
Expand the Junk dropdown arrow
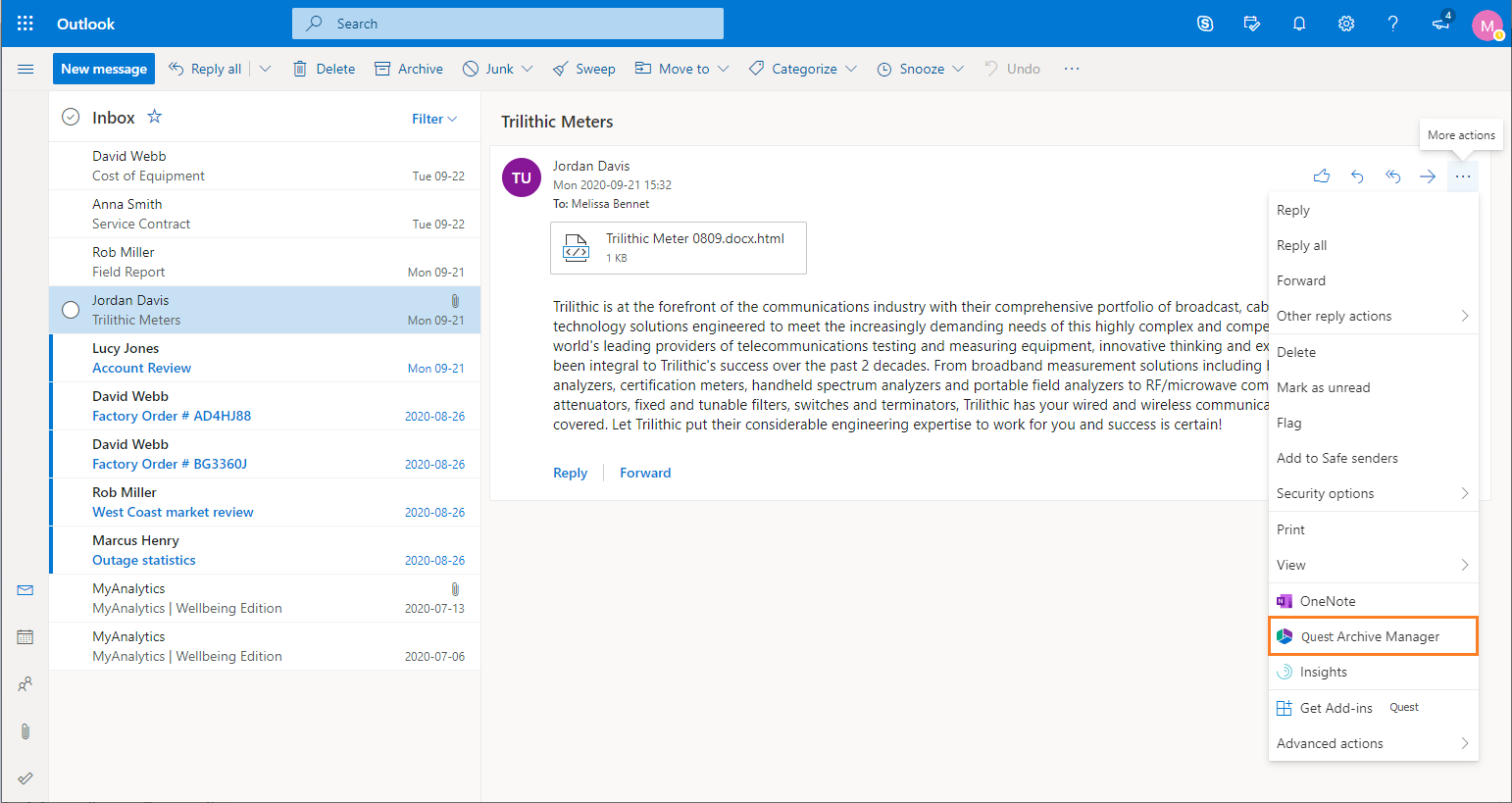click(528, 69)
